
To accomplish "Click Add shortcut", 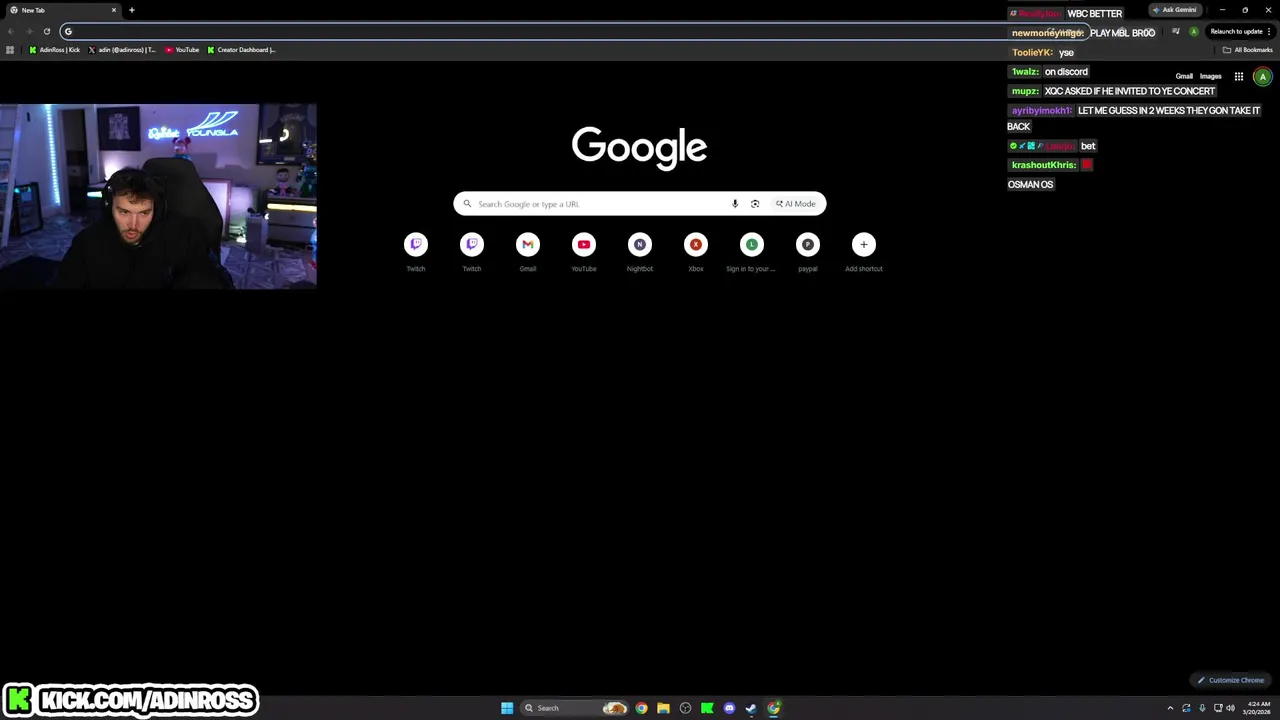I will point(864,251).
